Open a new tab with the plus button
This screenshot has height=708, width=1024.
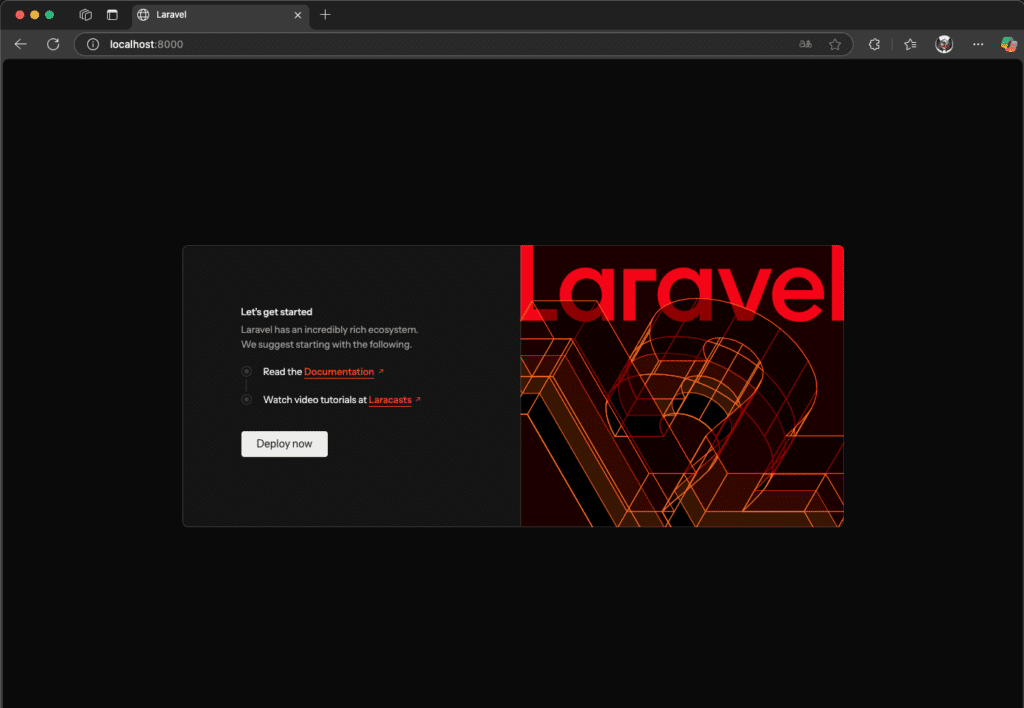(x=325, y=14)
